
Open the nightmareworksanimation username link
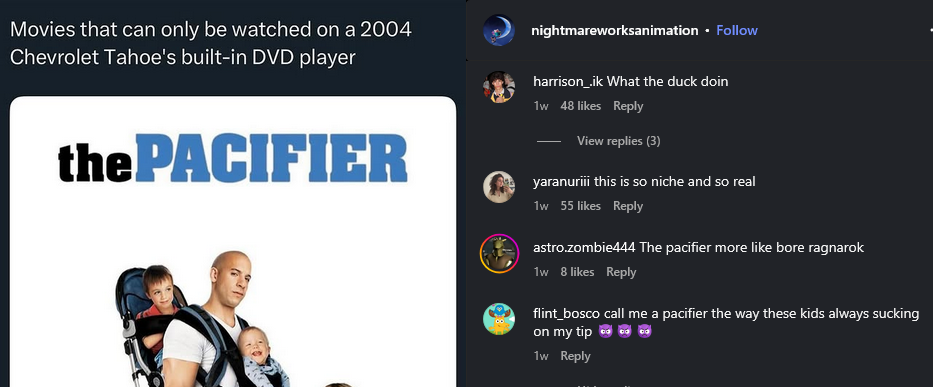point(615,30)
